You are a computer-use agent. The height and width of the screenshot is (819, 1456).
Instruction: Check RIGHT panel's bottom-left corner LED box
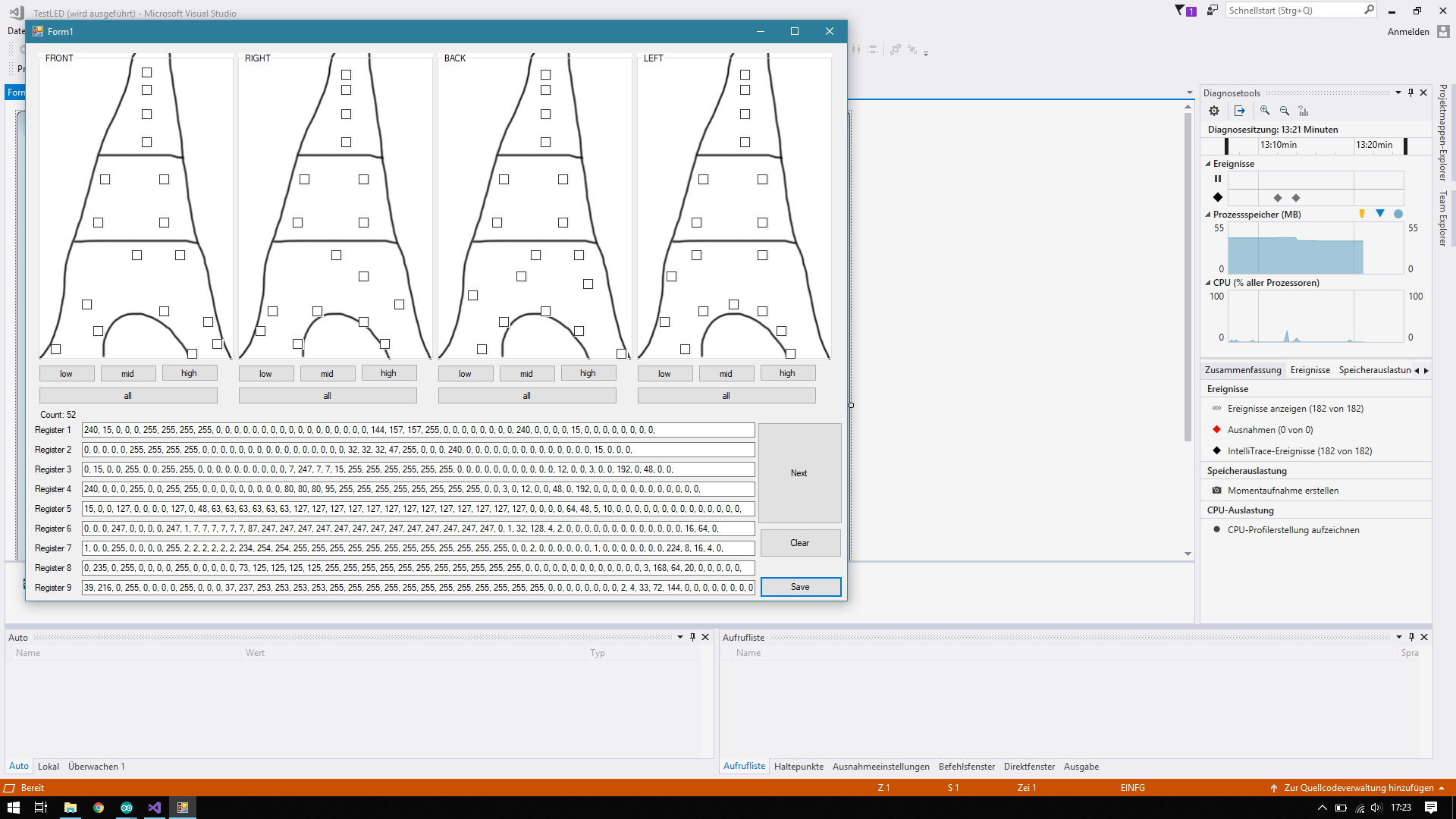point(261,331)
